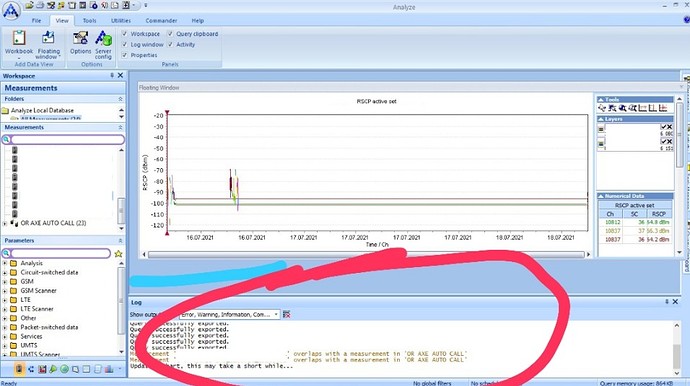Click the chart horizontal scrollbar
Viewport: 690px width, 386px height.
[x=366, y=254]
